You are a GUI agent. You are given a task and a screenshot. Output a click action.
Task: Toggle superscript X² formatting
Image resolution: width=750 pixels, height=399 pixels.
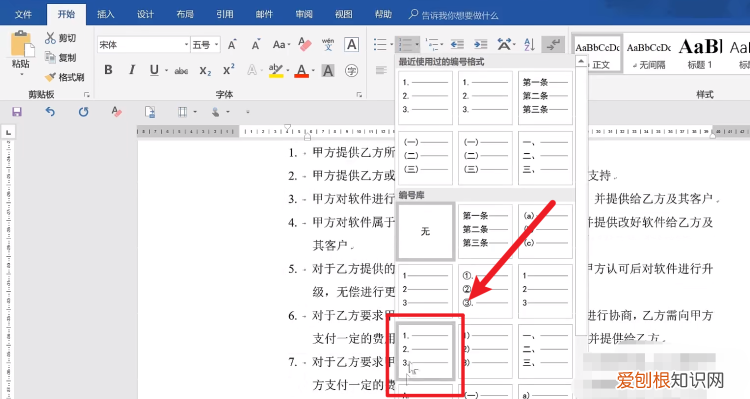[229, 70]
